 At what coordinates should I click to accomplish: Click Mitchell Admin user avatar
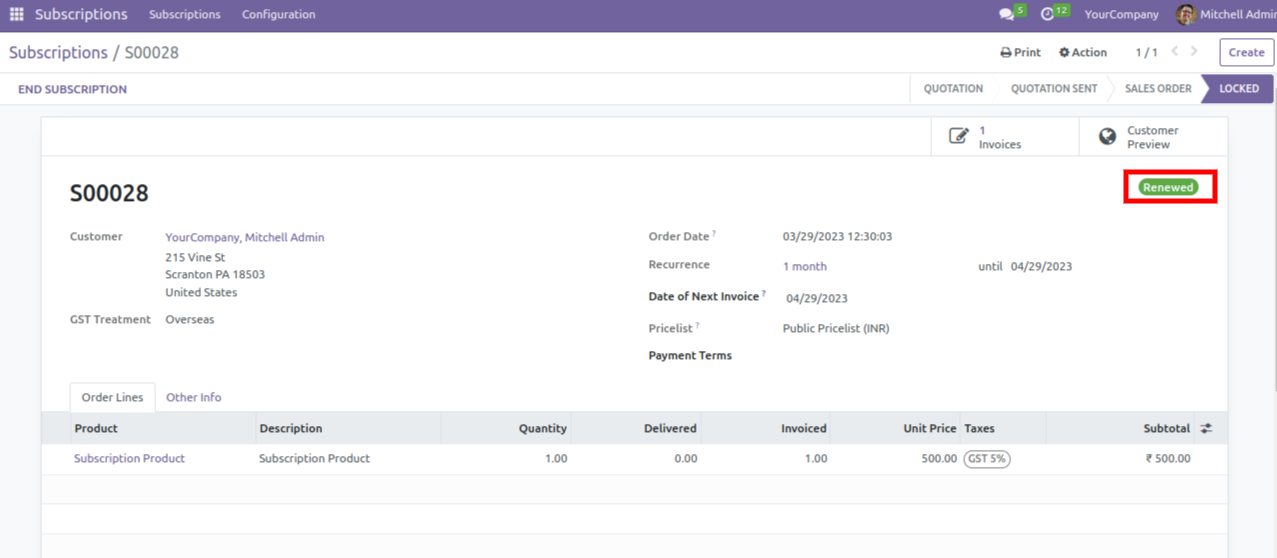(x=1186, y=15)
